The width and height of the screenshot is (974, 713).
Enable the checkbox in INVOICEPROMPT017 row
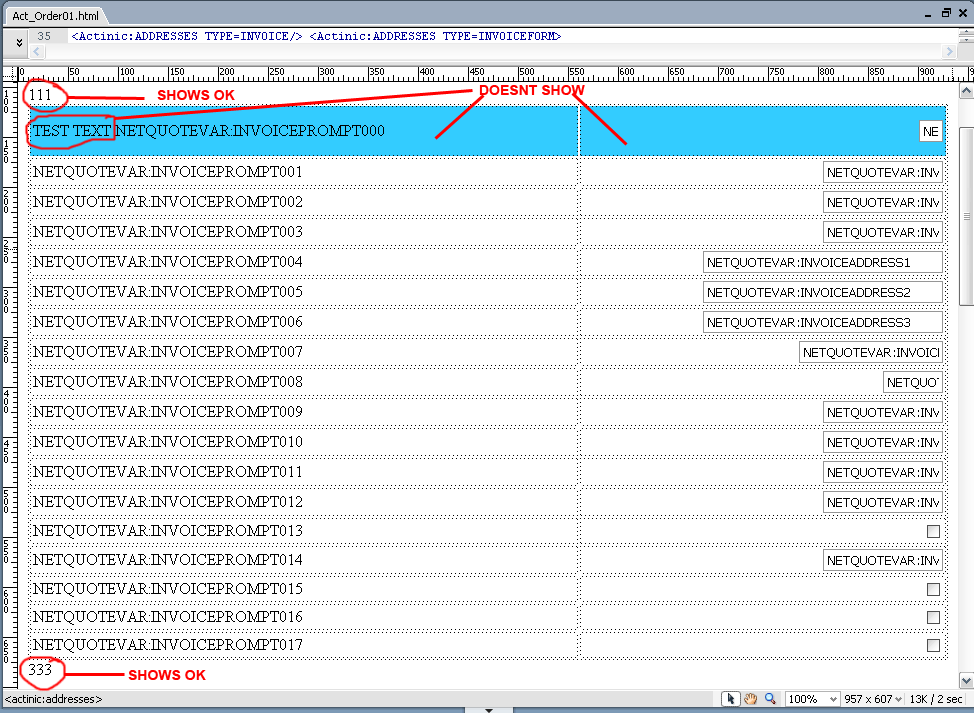(x=933, y=646)
